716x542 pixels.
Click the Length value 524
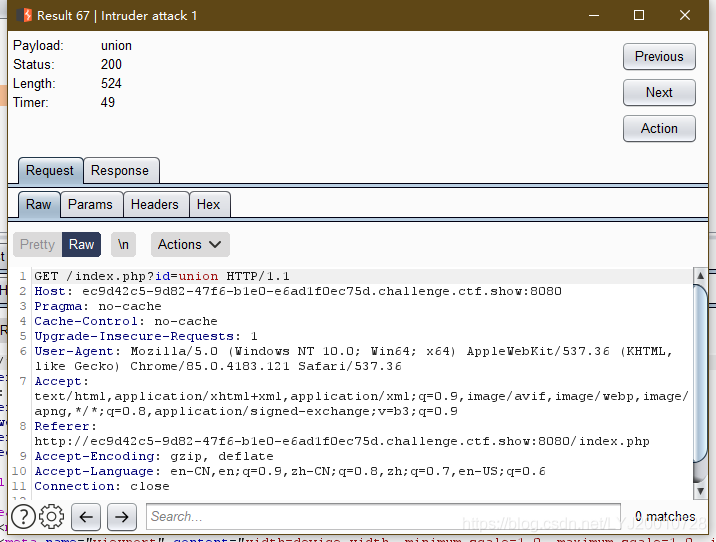click(111, 84)
